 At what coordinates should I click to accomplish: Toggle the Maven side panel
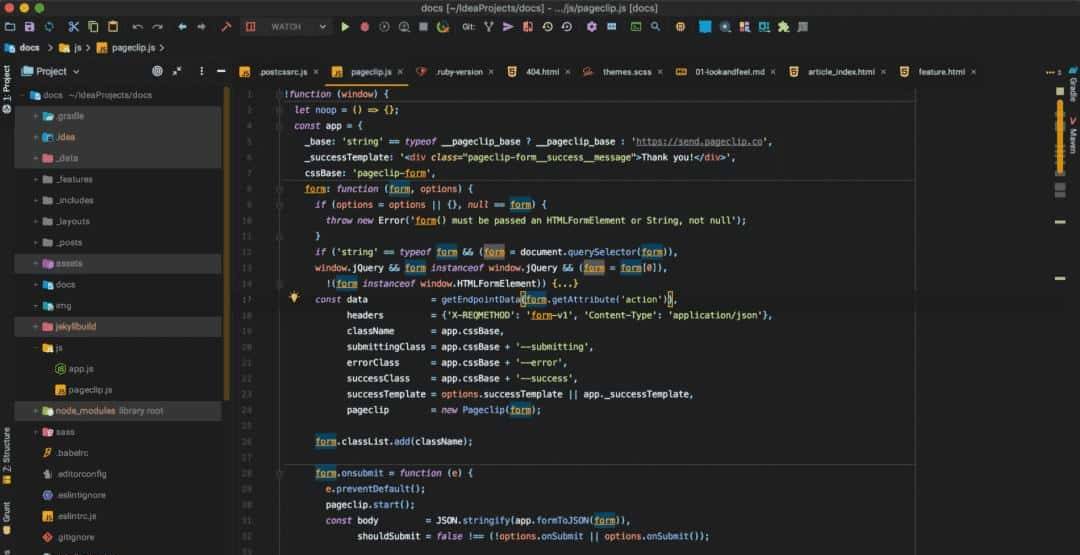click(1073, 135)
